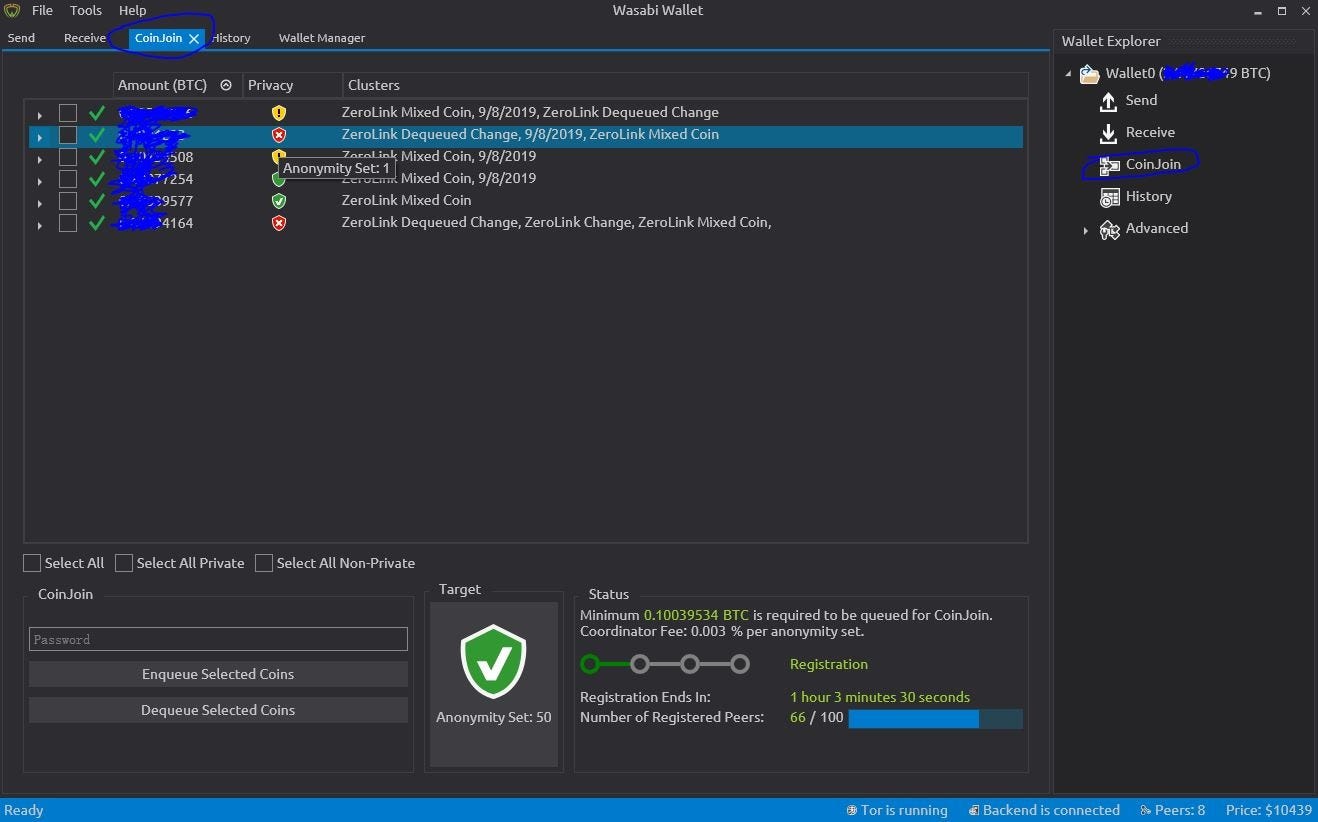Image resolution: width=1318 pixels, height=822 pixels.
Task: Click the green first phase step circle
Action: tap(590, 664)
